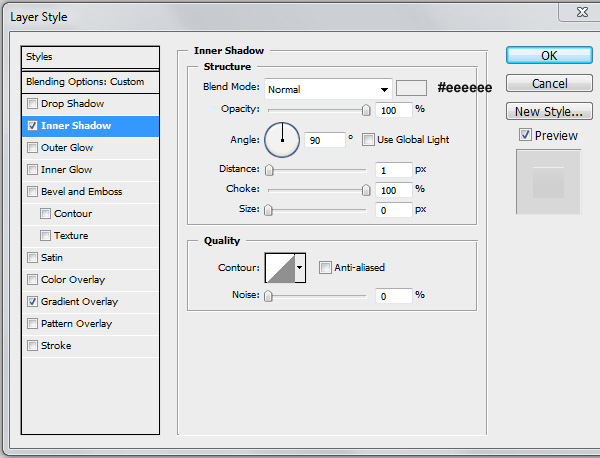
Task: Click the Noise value field
Action: click(x=394, y=296)
